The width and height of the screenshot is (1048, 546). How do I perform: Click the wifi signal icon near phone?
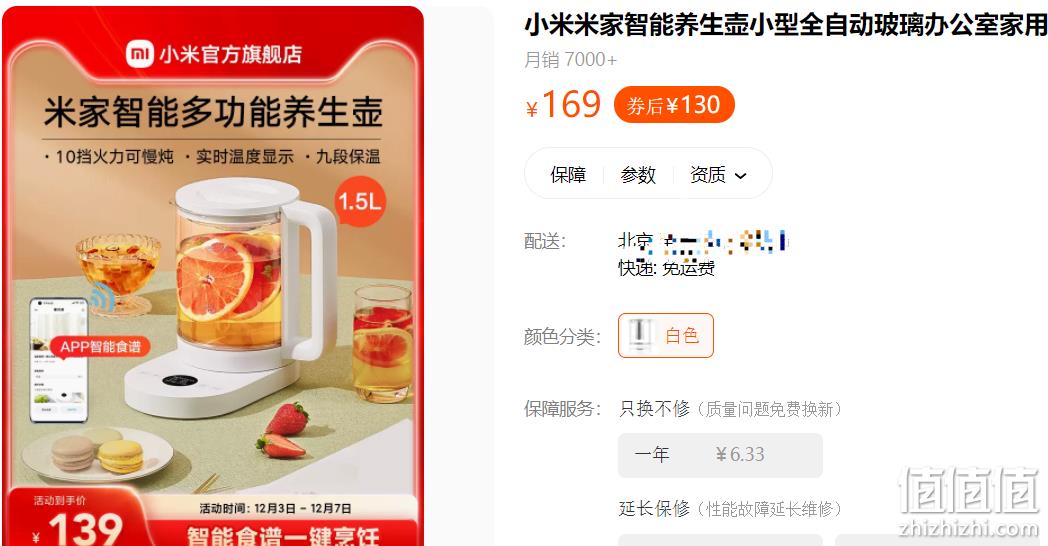(102, 296)
